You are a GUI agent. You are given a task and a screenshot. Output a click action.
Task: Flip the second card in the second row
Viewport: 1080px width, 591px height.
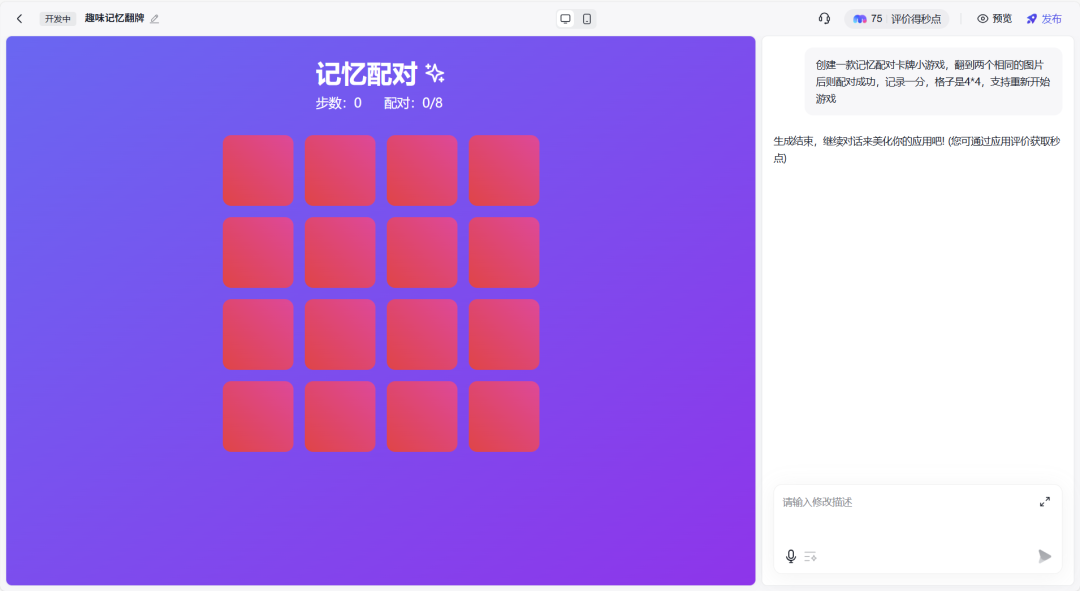pyautogui.click(x=340, y=253)
